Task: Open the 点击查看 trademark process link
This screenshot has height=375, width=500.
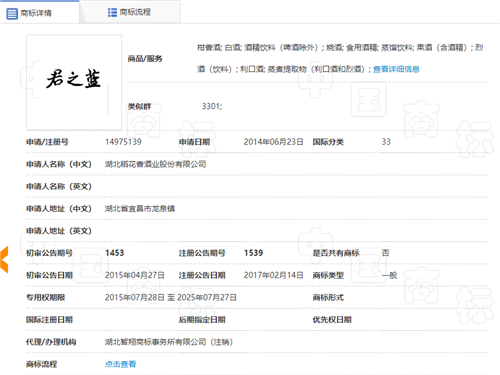Action: pyautogui.click(x=120, y=364)
